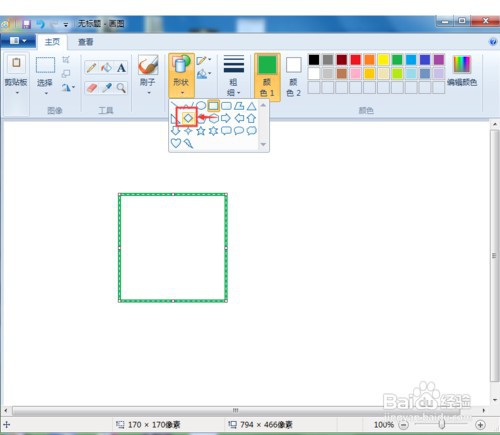
Task: Select the right arrow shape
Action: (226, 118)
